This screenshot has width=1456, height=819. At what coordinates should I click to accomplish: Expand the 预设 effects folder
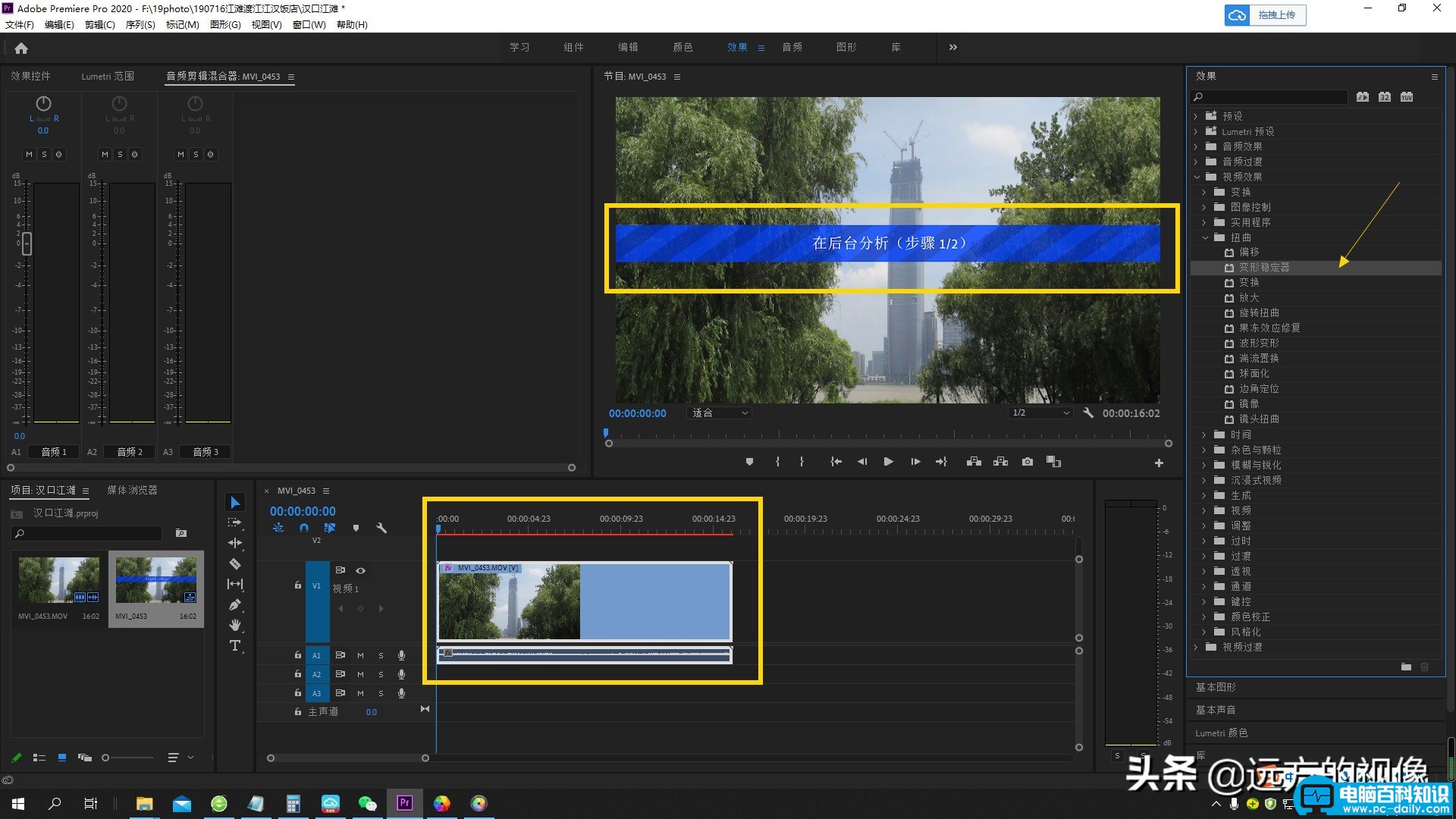point(1196,116)
